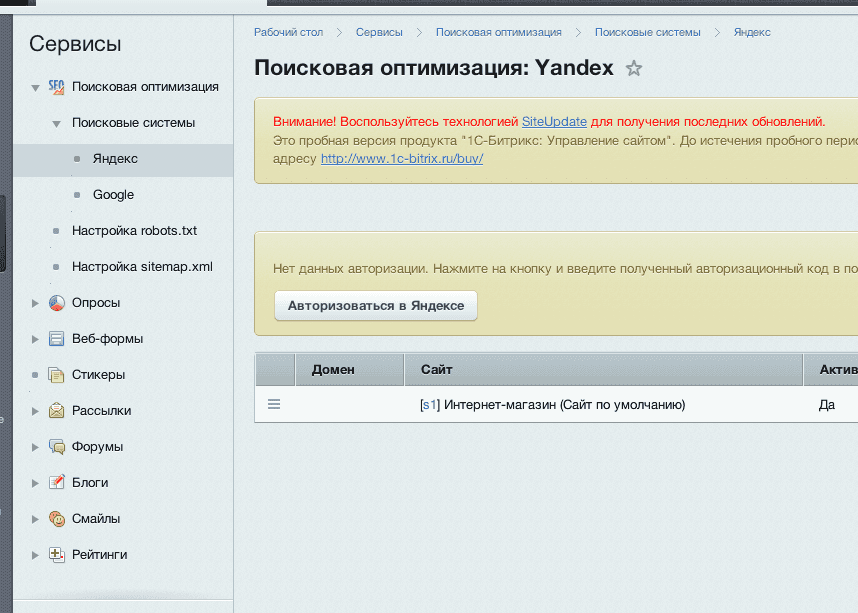This screenshot has height=613, width=858.
Task: Add page to favorites with the star icon
Action: pyautogui.click(x=634, y=68)
